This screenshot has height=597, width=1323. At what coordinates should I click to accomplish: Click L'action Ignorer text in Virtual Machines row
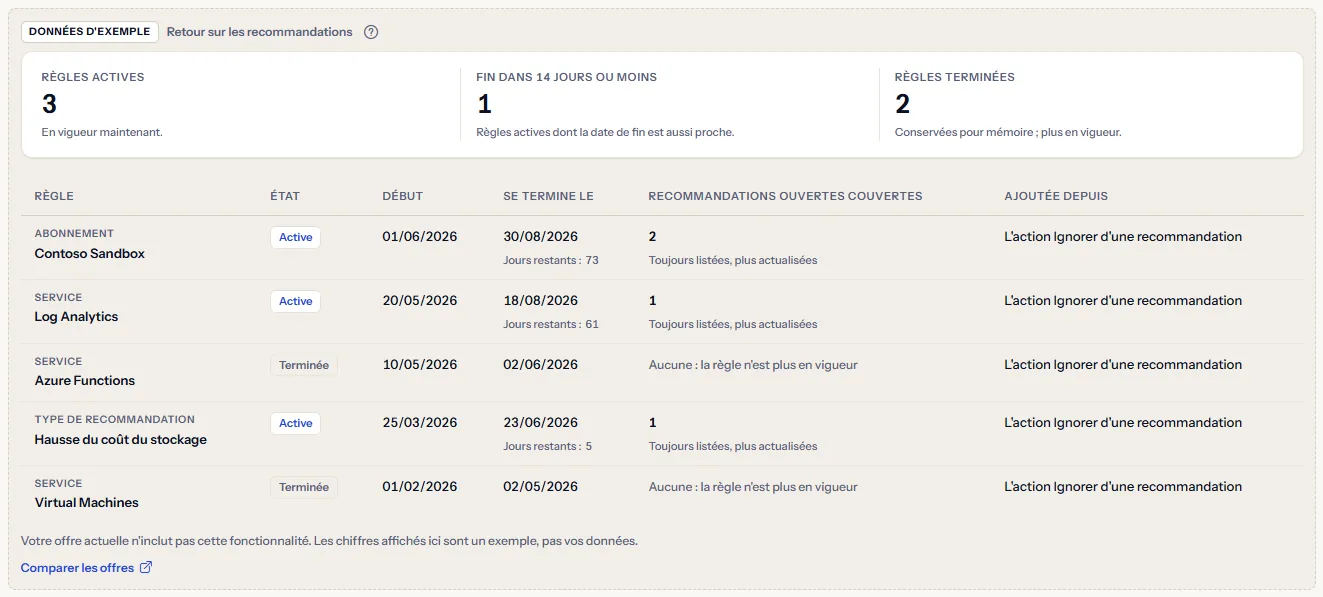coord(1123,487)
